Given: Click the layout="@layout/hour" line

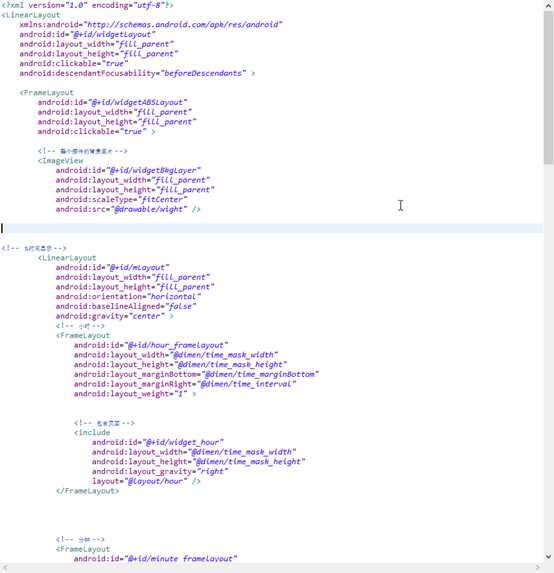Looking at the screenshot, I should point(146,481).
